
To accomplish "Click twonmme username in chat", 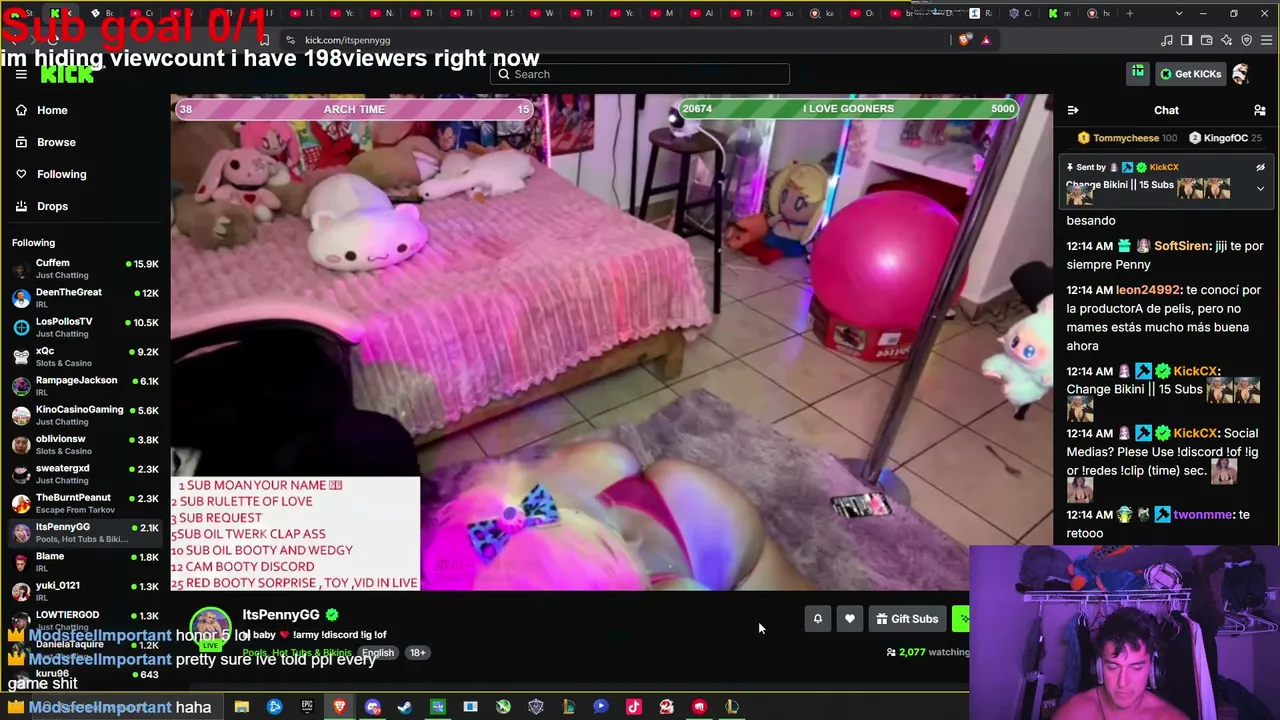I will [1204, 515].
